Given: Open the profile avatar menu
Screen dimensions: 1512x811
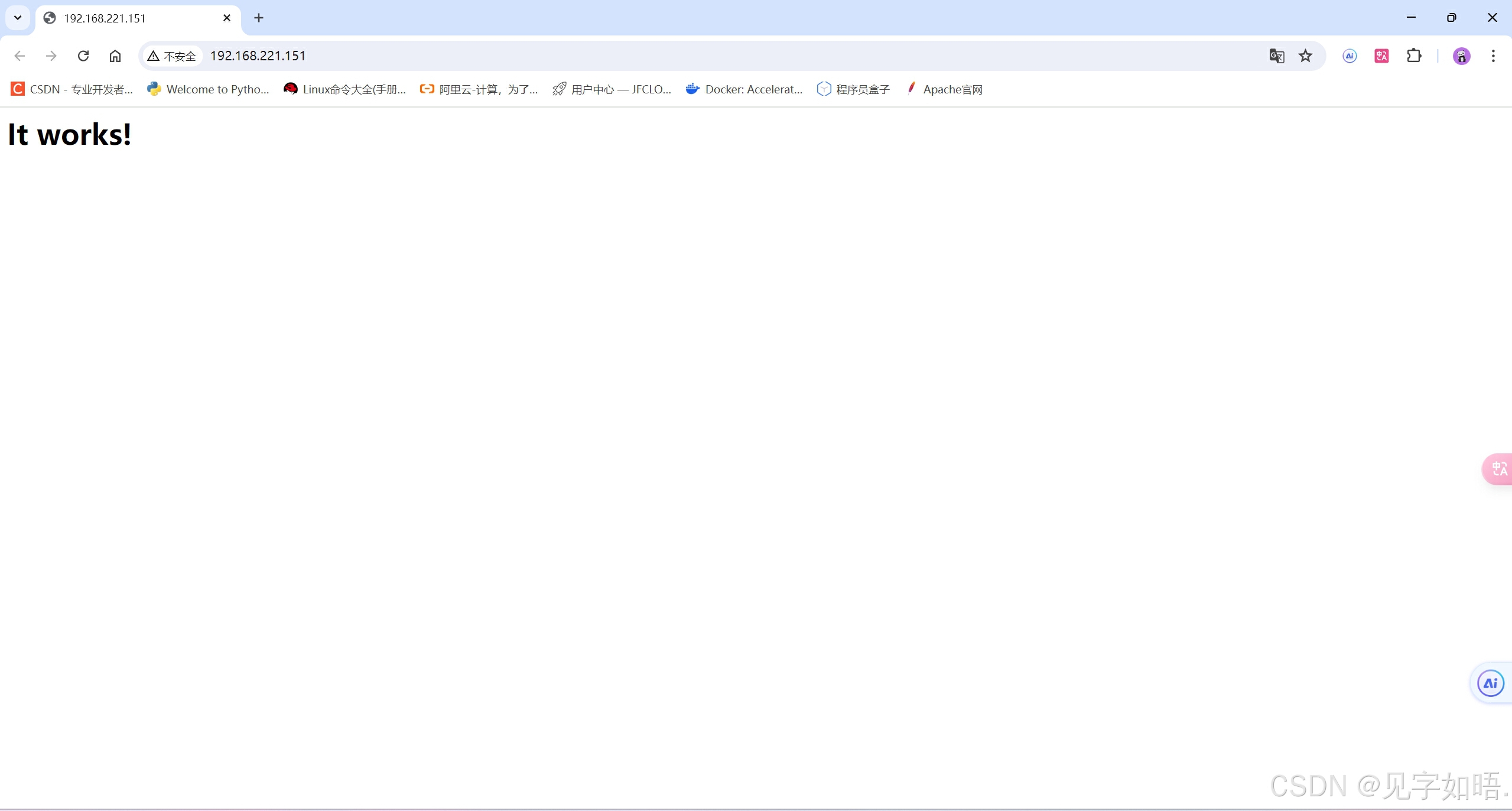Looking at the screenshot, I should [x=1461, y=56].
